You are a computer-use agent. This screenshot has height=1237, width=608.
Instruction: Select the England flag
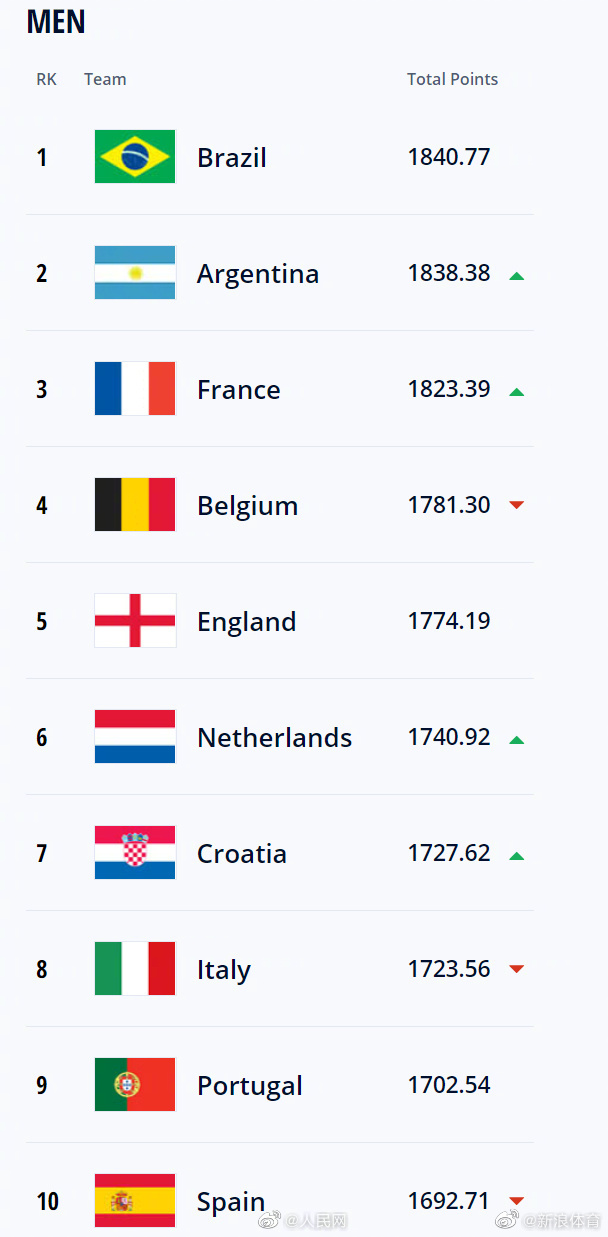point(135,621)
